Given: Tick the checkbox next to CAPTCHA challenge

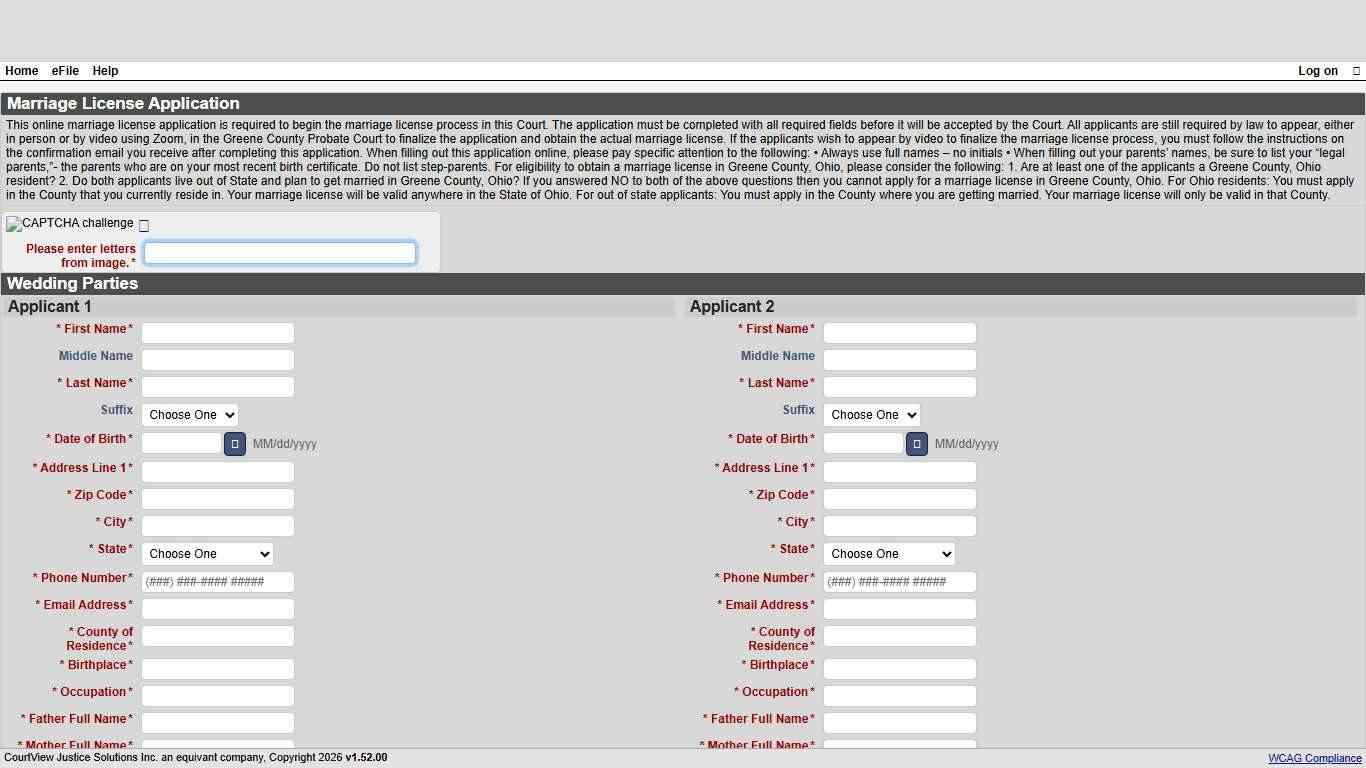Looking at the screenshot, I should pyautogui.click(x=143, y=225).
